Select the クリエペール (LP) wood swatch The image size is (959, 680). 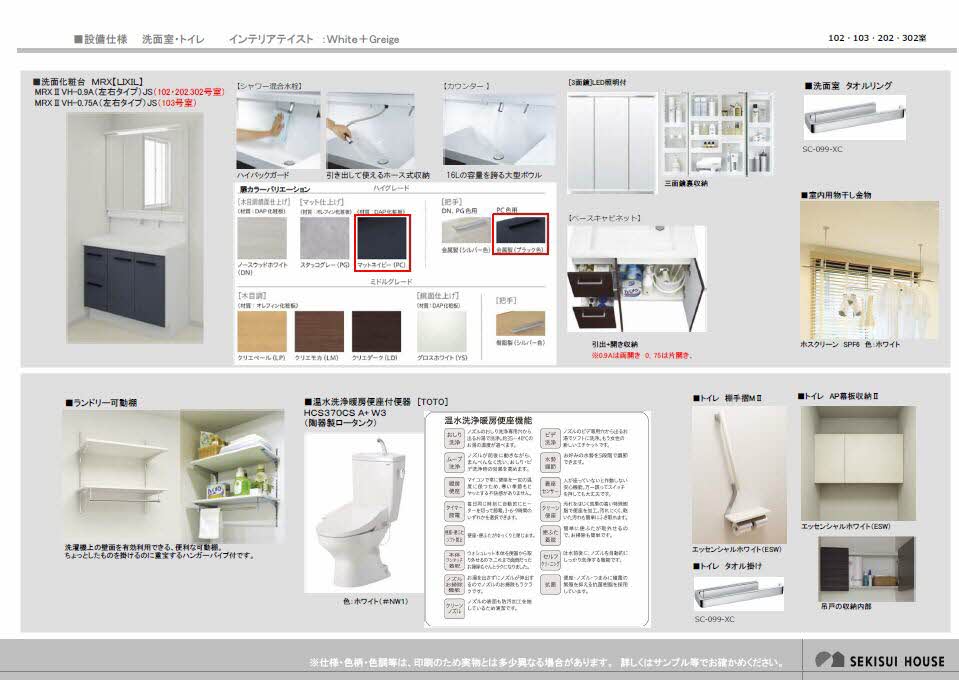point(261,331)
